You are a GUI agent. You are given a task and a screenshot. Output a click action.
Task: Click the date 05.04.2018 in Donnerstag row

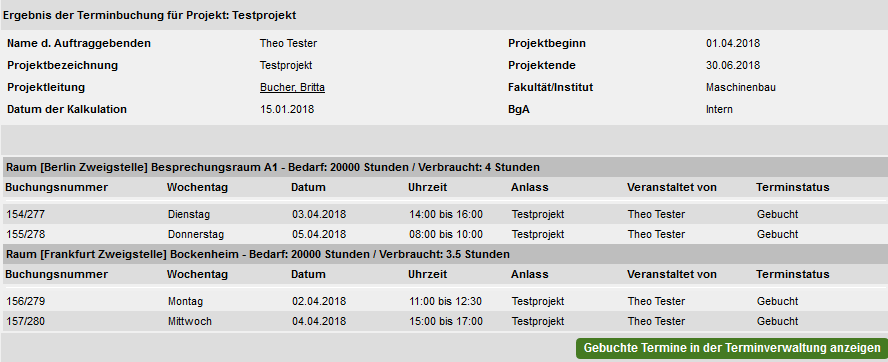(319, 234)
